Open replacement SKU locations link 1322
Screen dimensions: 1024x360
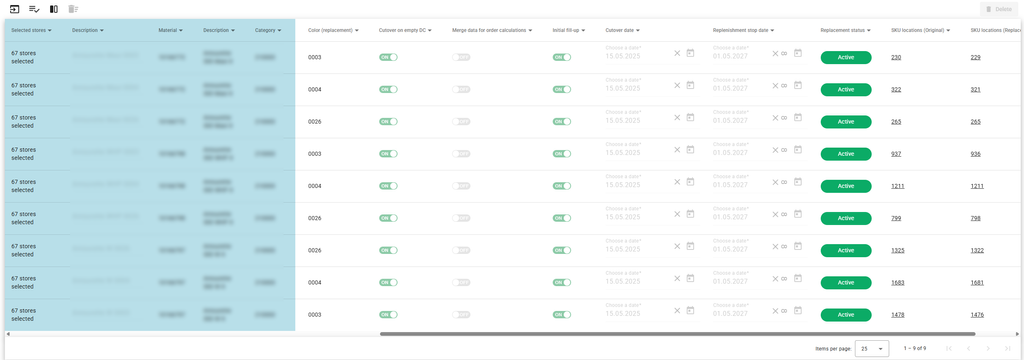[978, 250]
